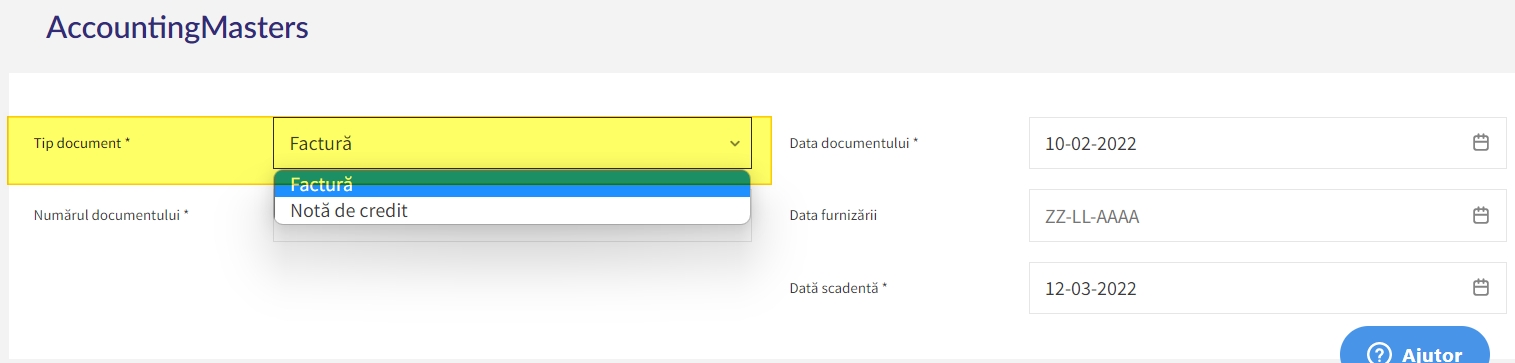The height and width of the screenshot is (363, 1515).
Task: Click the required asterisk next to Tip document
Action: click(127, 142)
